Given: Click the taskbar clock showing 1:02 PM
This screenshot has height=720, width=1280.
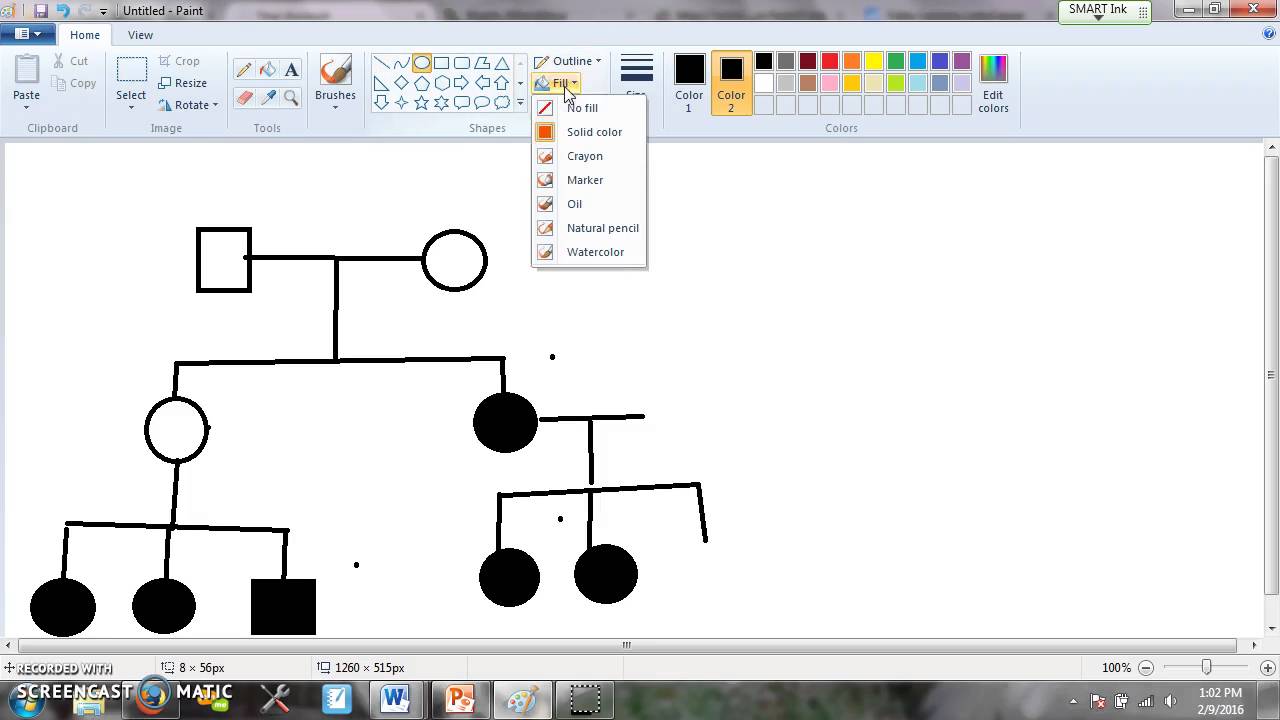Looking at the screenshot, I should [x=1219, y=700].
